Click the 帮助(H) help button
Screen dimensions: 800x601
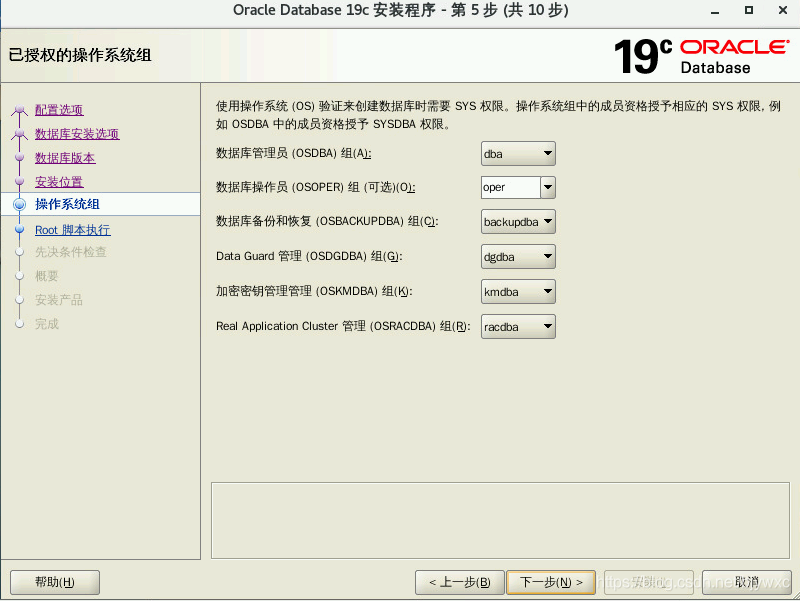click(x=55, y=582)
